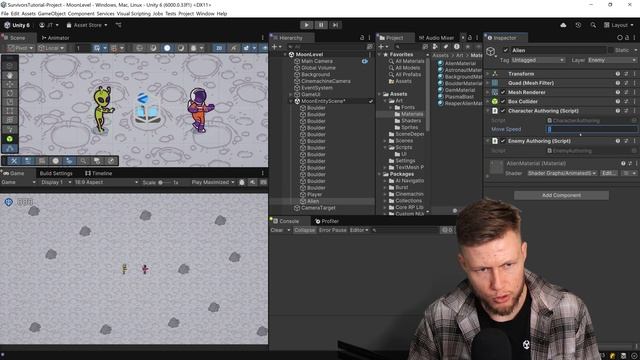Click the Pause button in the top toolbar
The height and width of the screenshot is (360, 640).
pos(321,25)
